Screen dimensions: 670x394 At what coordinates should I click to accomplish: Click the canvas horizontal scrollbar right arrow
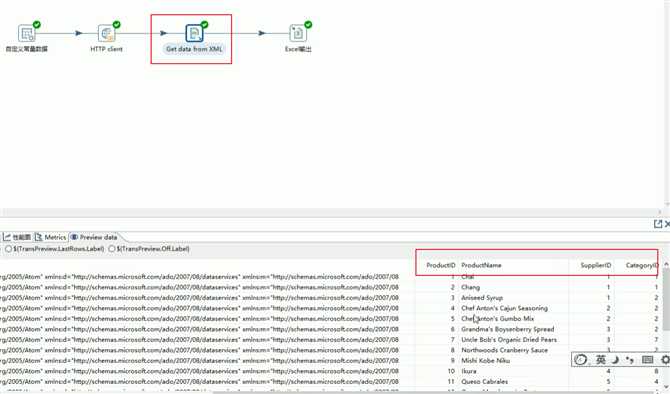[659, 212]
